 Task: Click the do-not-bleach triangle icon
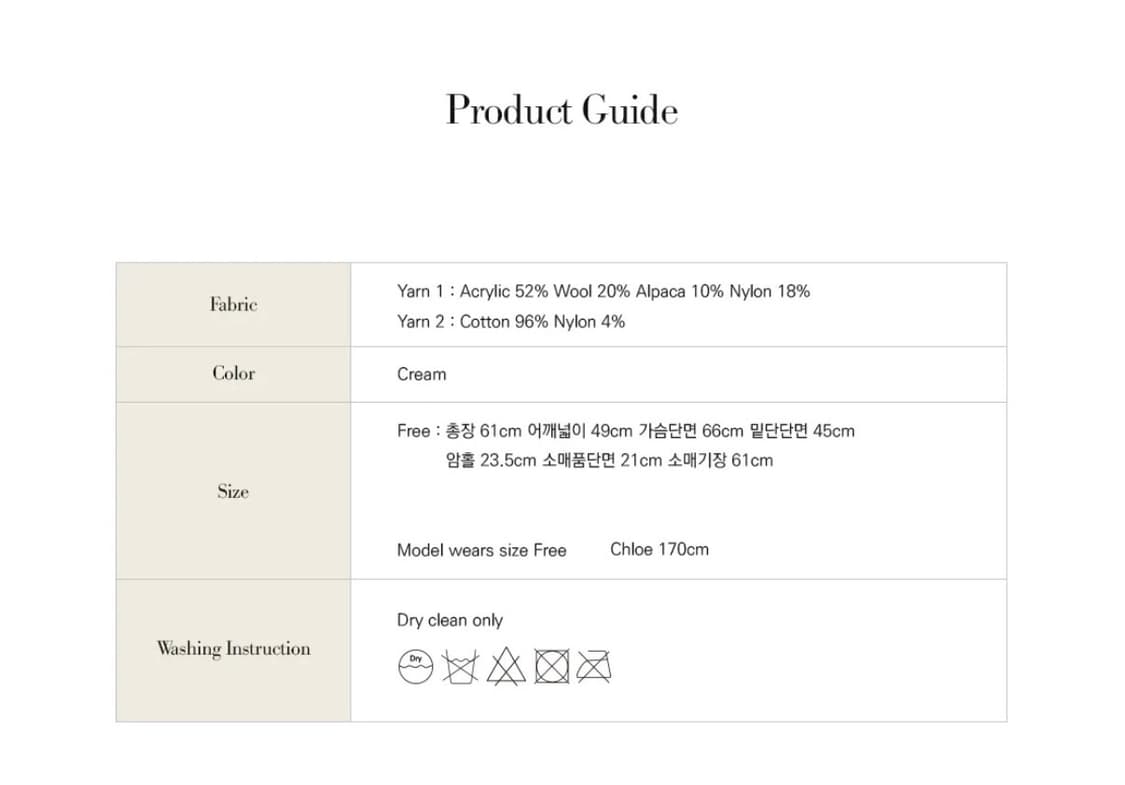point(506,666)
